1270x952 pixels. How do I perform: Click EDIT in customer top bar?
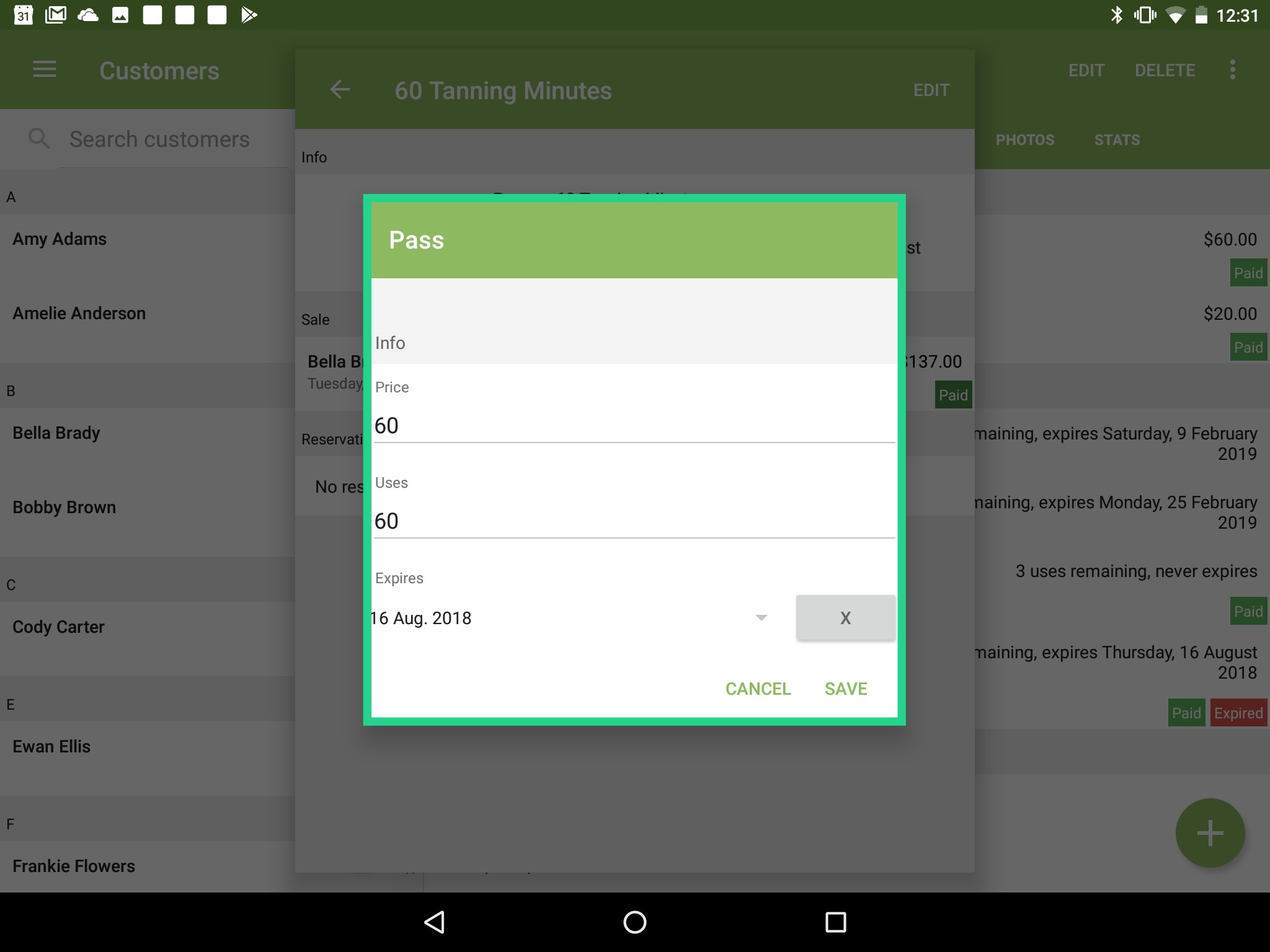point(1086,70)
